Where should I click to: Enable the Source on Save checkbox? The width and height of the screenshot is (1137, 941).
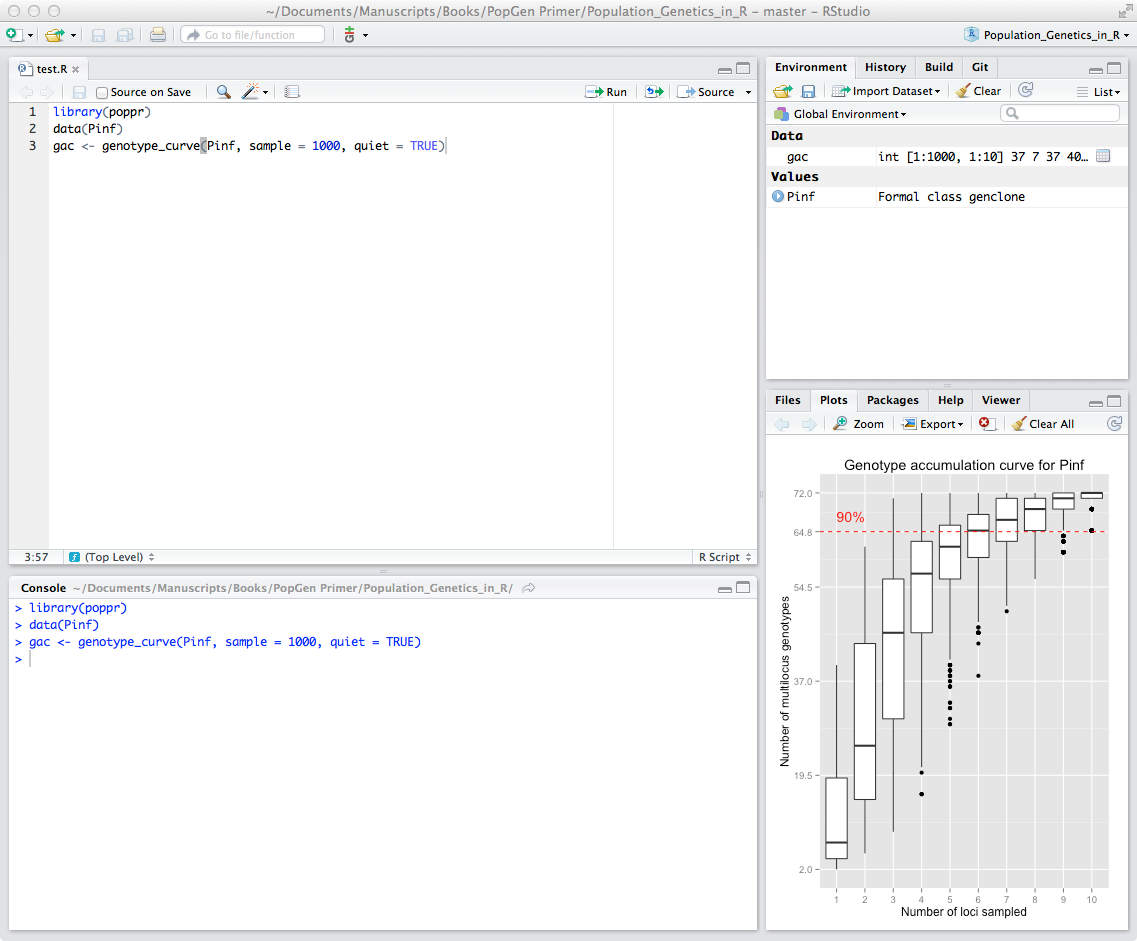click(102, 93)
